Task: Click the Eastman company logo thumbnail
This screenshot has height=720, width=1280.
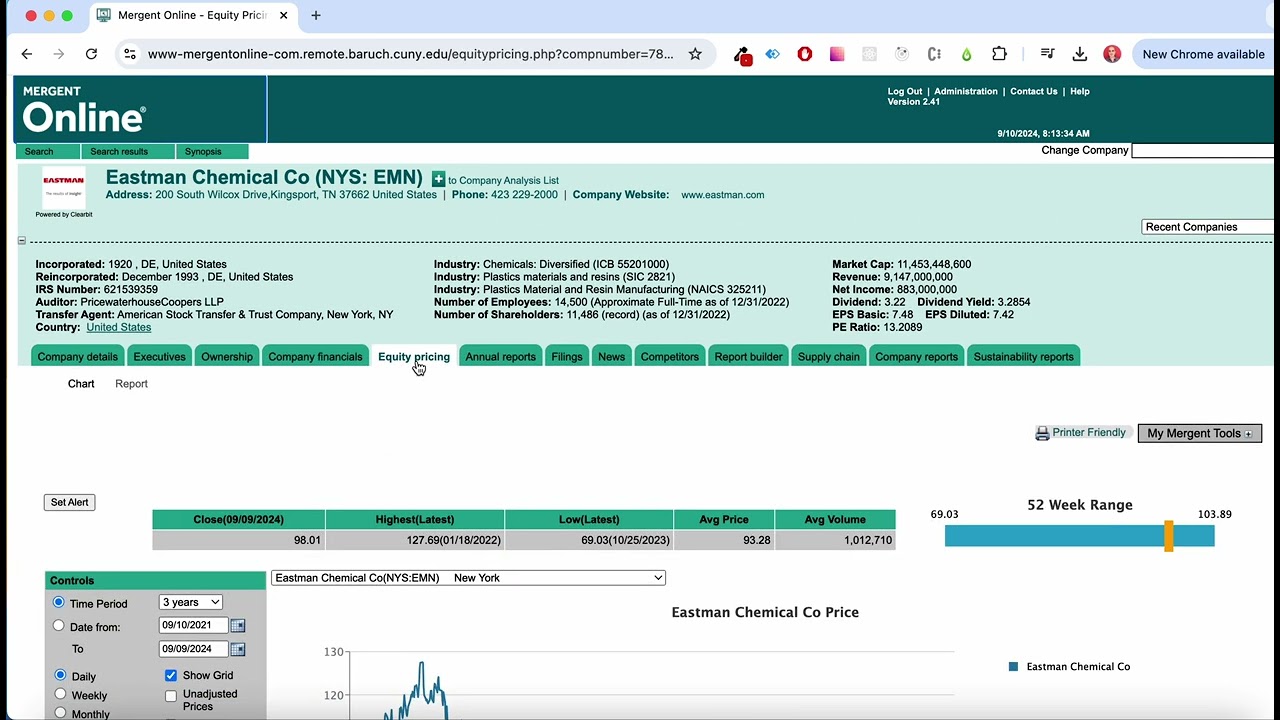Action: click(x=63, y=188)
